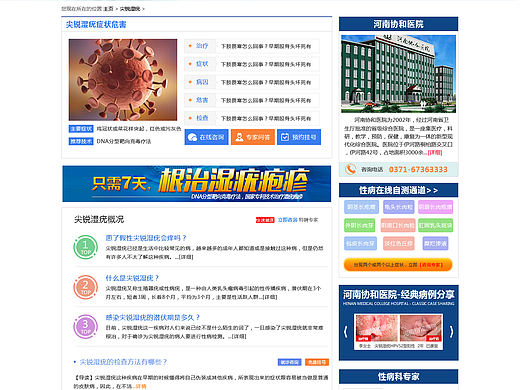Select the 龟头长肉粒 self-test tag
The height and width of the screenshot is (390, 520).
coord(398,207)
